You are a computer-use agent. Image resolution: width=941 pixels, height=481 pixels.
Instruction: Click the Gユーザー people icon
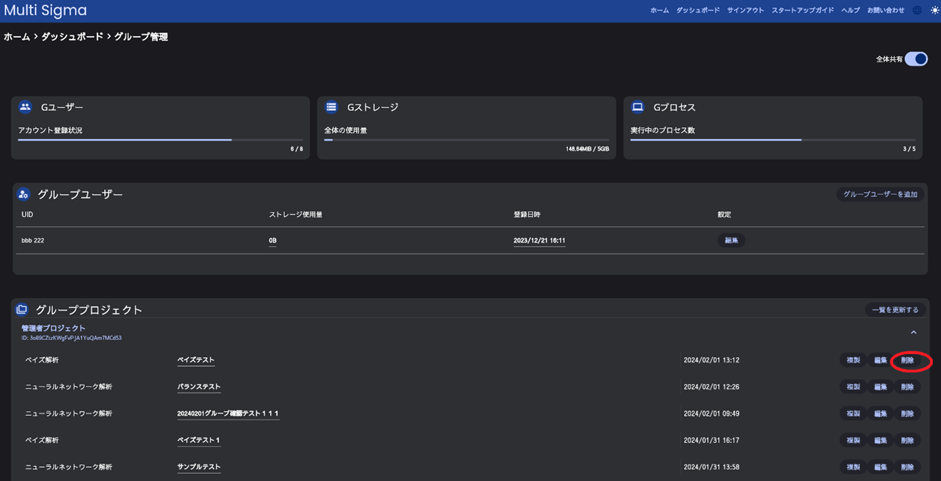pos(25,107)
